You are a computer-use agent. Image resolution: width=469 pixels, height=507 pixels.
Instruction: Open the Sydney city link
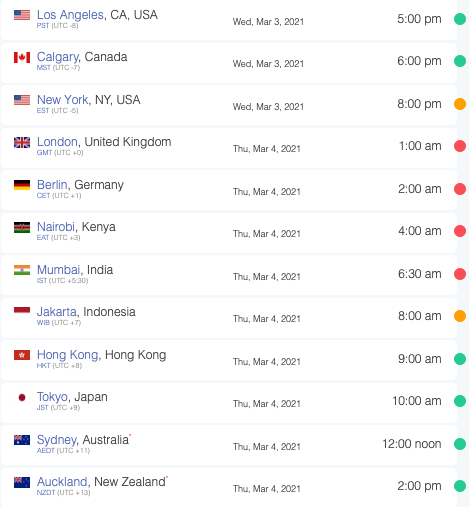pyautogui.click(x=57, y=440)
